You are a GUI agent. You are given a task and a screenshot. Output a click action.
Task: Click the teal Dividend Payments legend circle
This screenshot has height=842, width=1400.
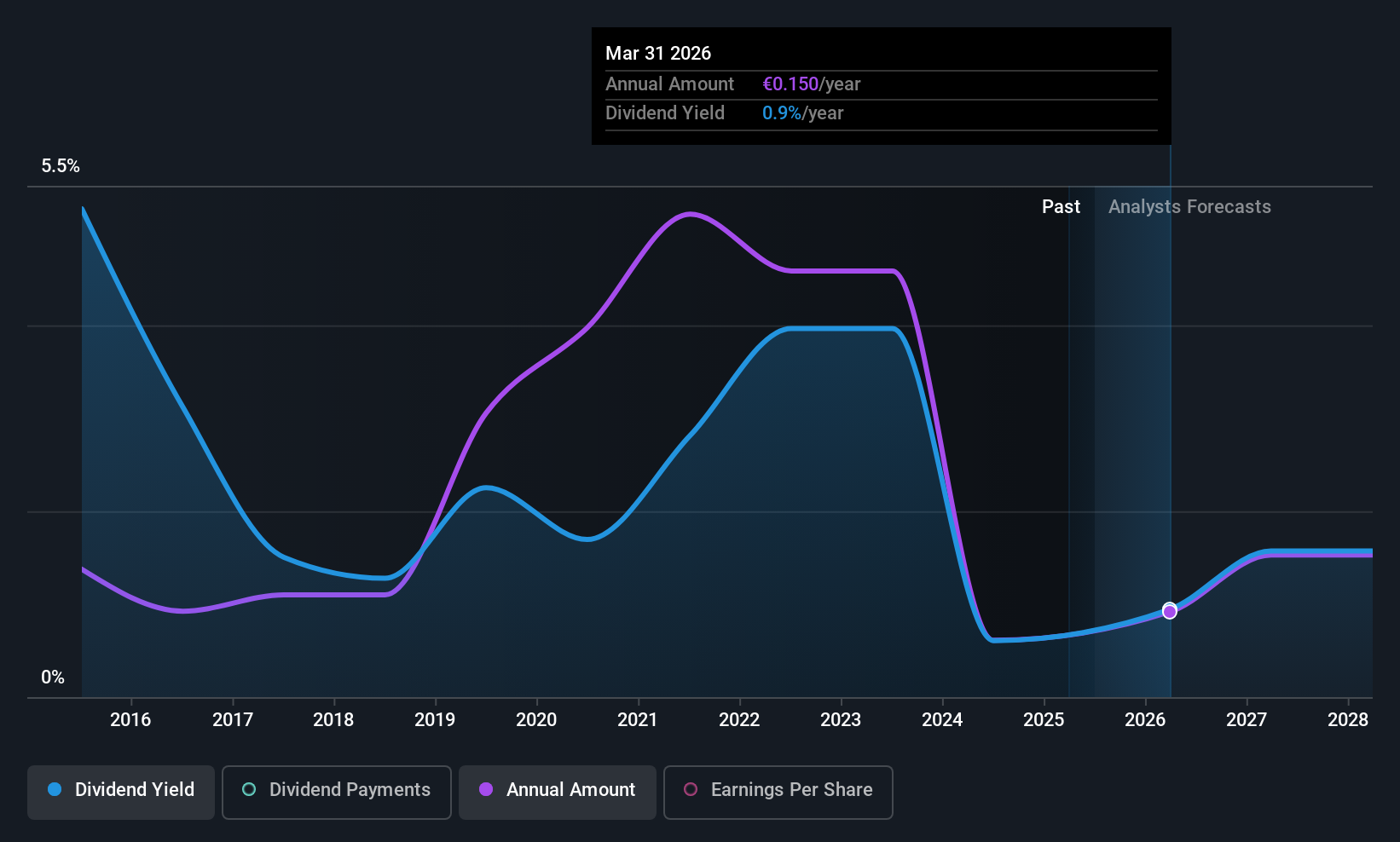tap(249, 789)
